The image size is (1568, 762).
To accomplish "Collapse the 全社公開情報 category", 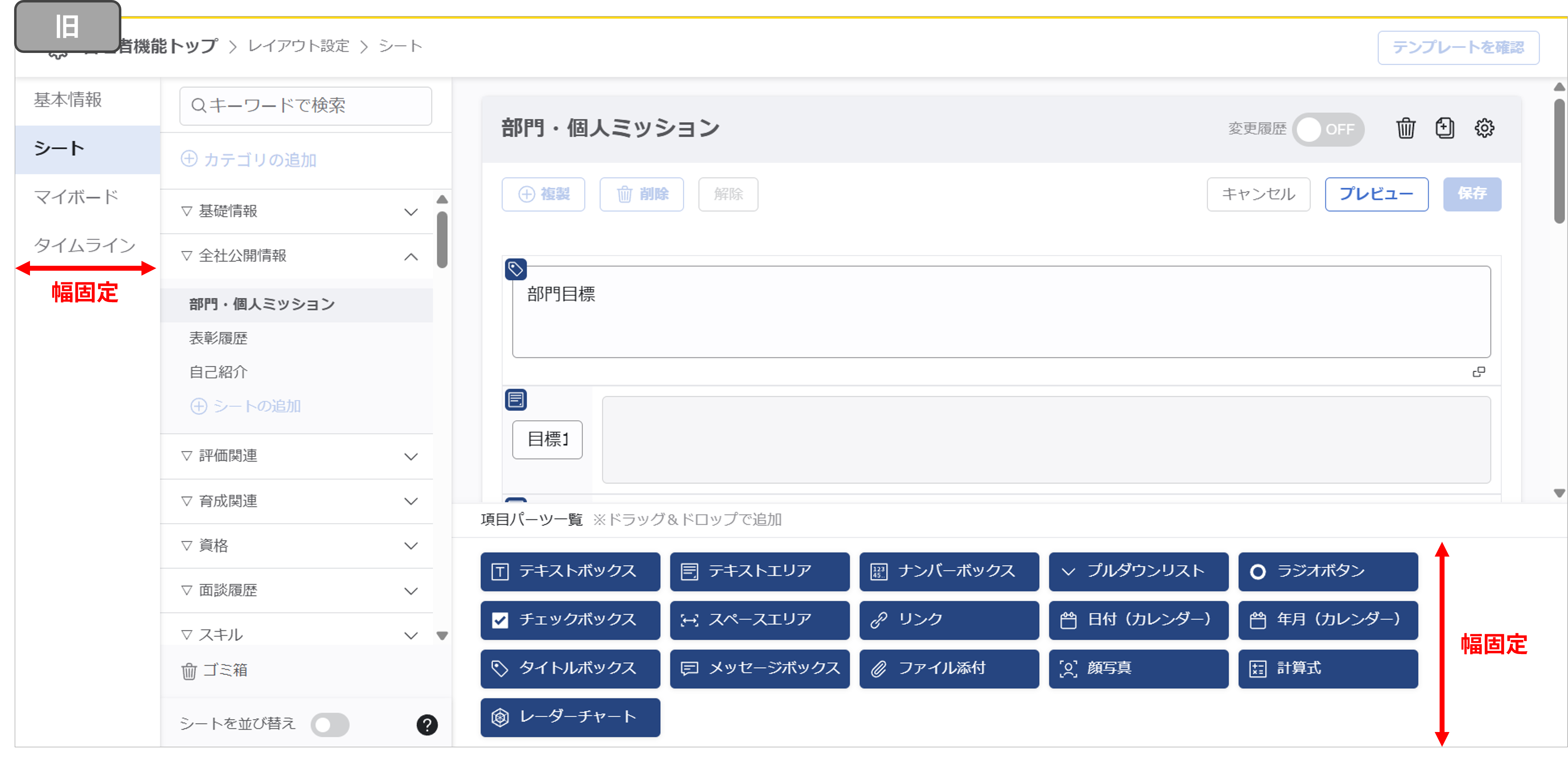I will tap(411, 257).
